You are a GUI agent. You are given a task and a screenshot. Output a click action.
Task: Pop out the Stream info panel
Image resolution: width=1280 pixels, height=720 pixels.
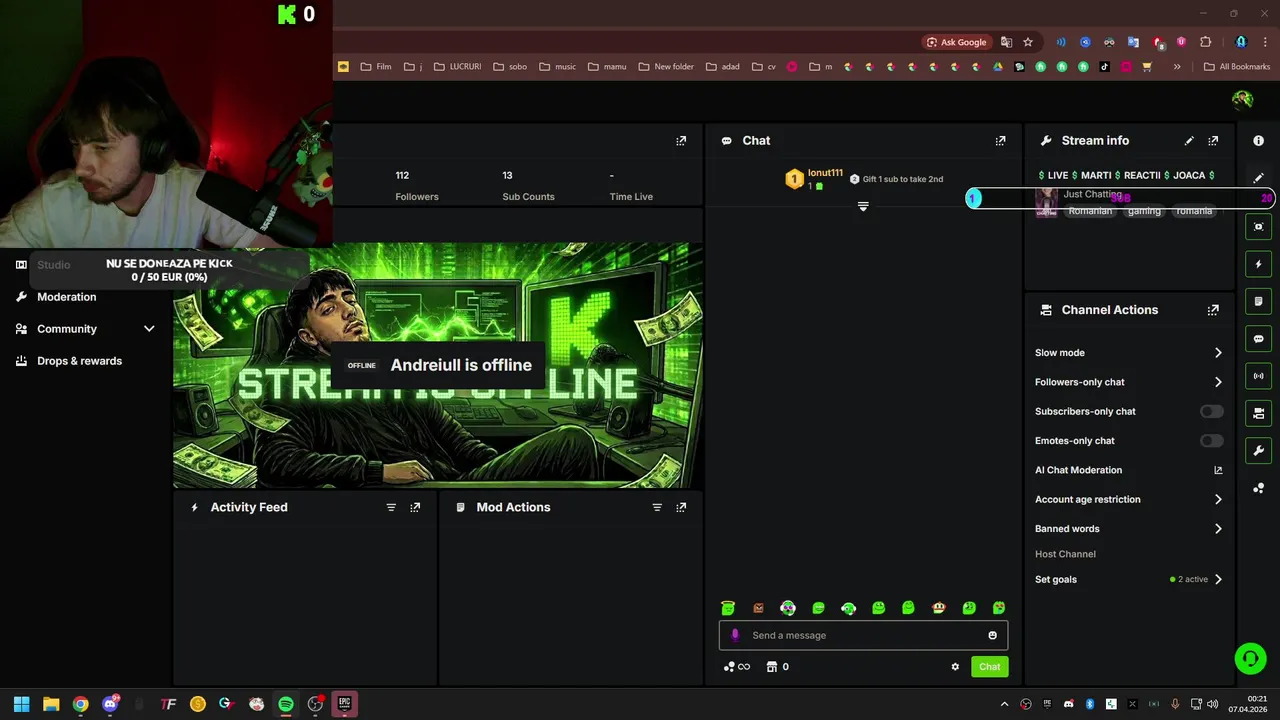[x=1213, y=141]
